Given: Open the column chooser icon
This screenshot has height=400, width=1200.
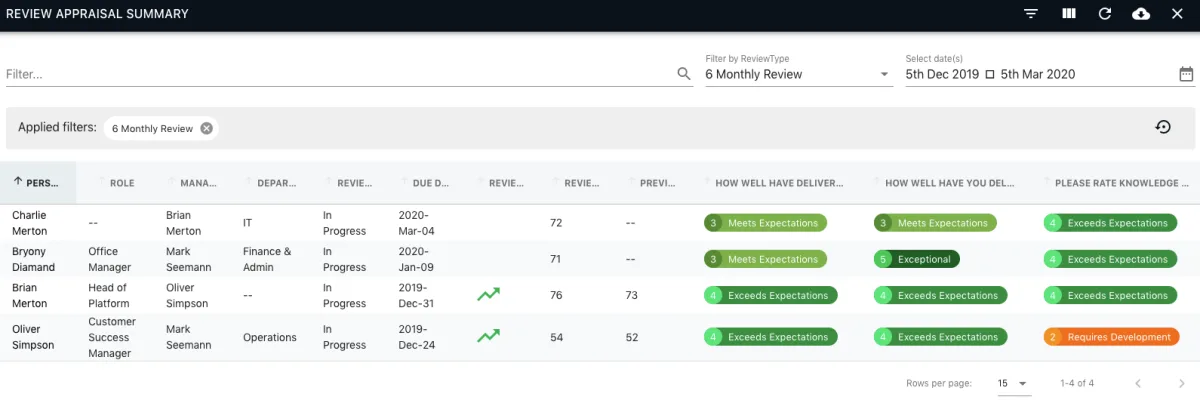Looking at the screenshot, I should (1069, 14).
